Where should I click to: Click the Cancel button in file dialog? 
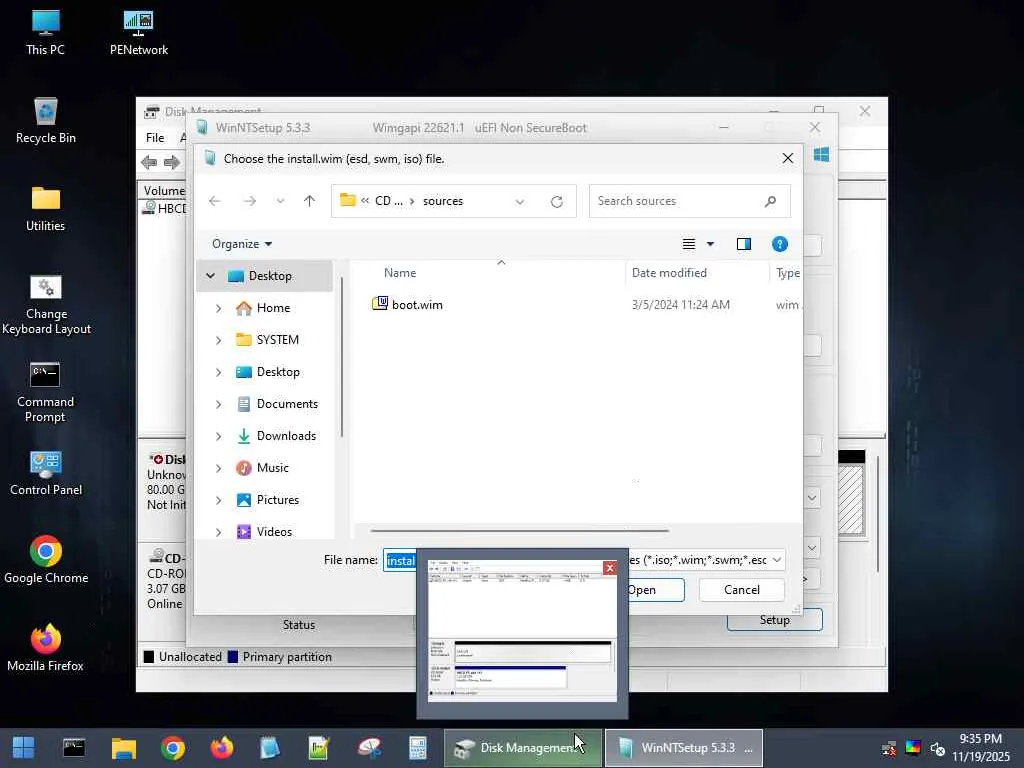click(x=741, y=590)
